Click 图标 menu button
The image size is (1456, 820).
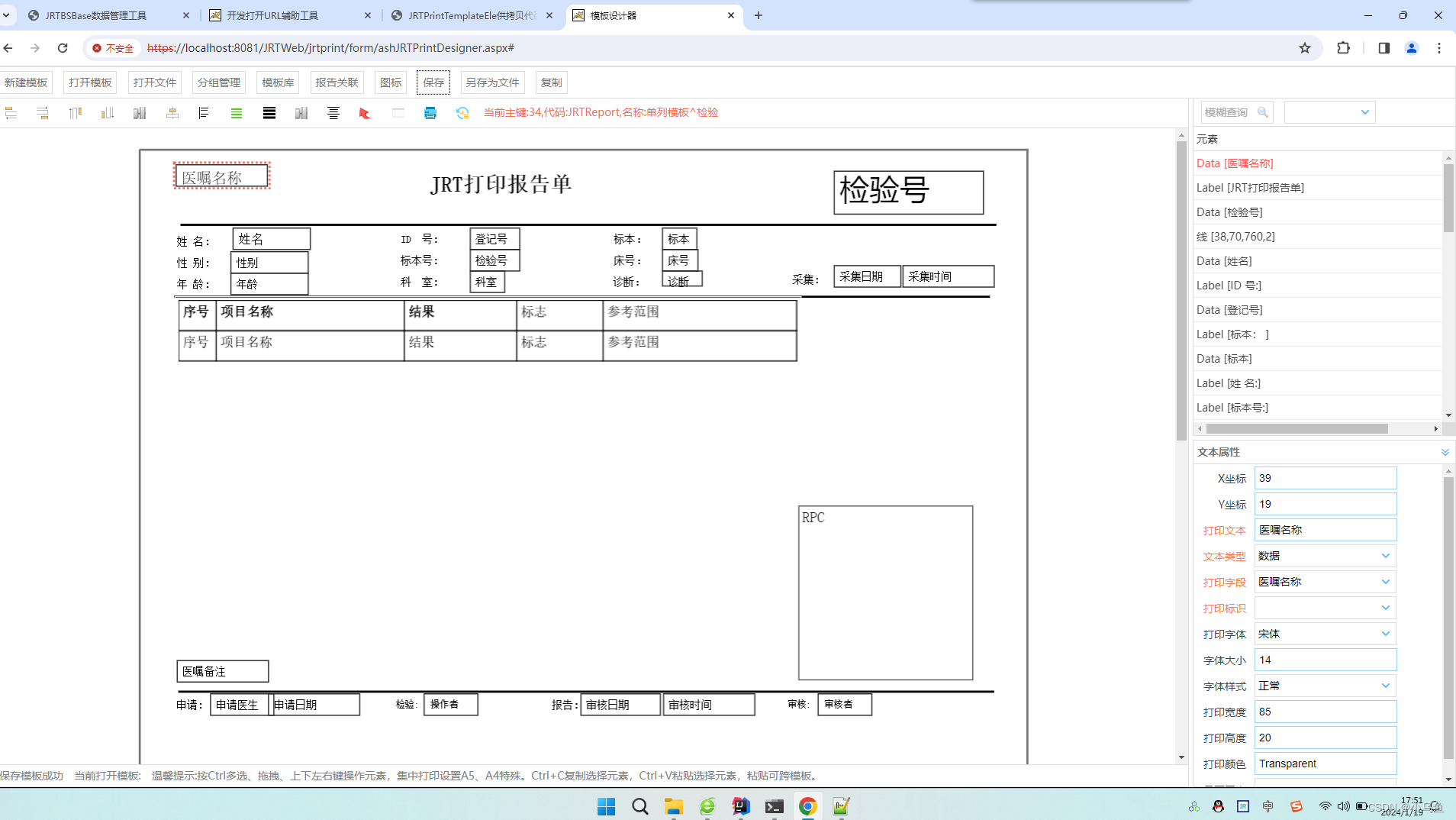pos(391,82)
